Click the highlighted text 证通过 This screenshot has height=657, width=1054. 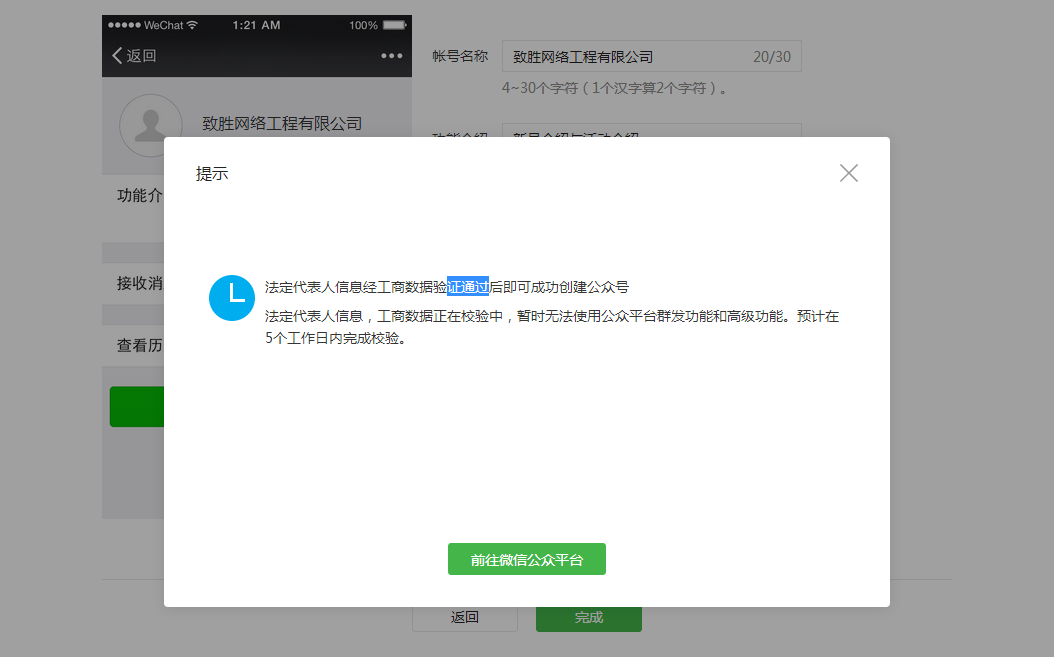point(468,287)
